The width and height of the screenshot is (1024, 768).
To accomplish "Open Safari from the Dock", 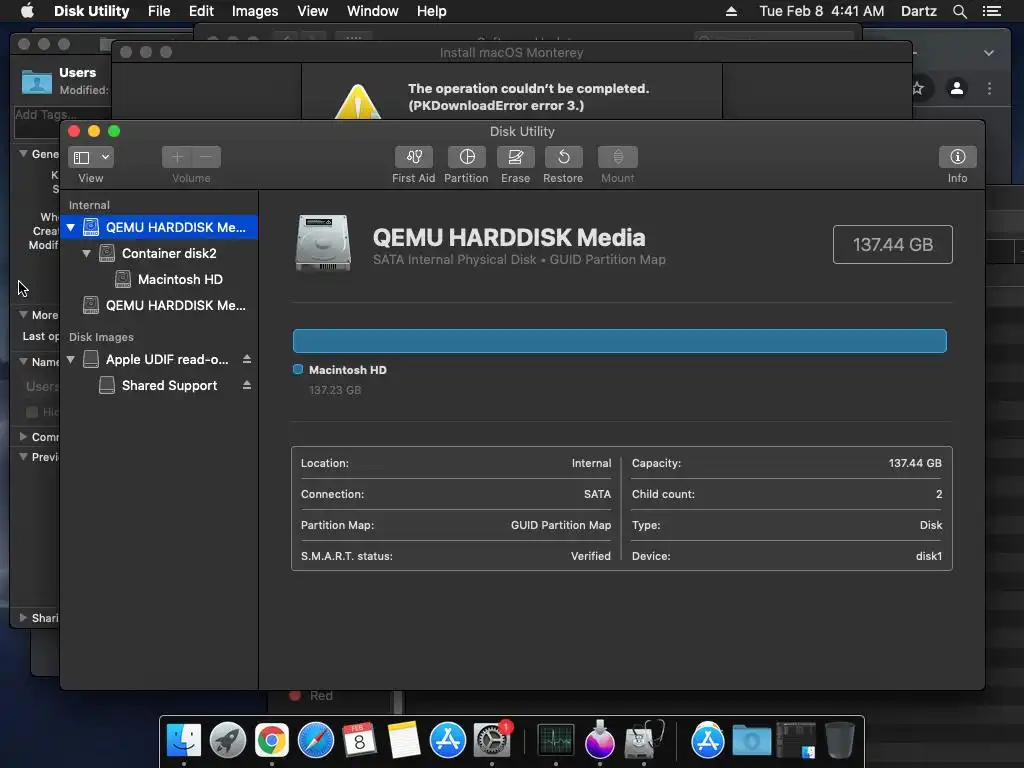I will click(315, 741).
